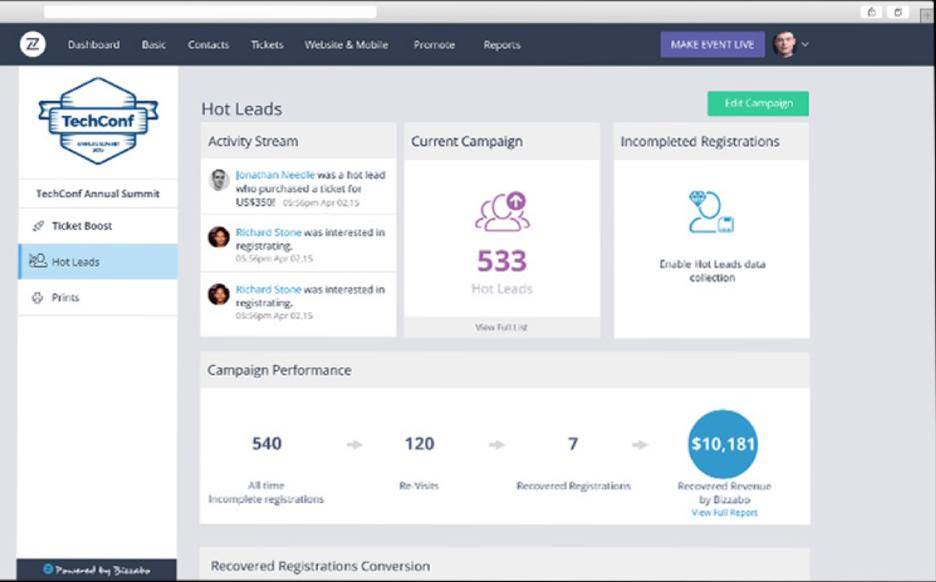Expand the user account dropdown arrow

pyautogui.click(x=805, y=44)
